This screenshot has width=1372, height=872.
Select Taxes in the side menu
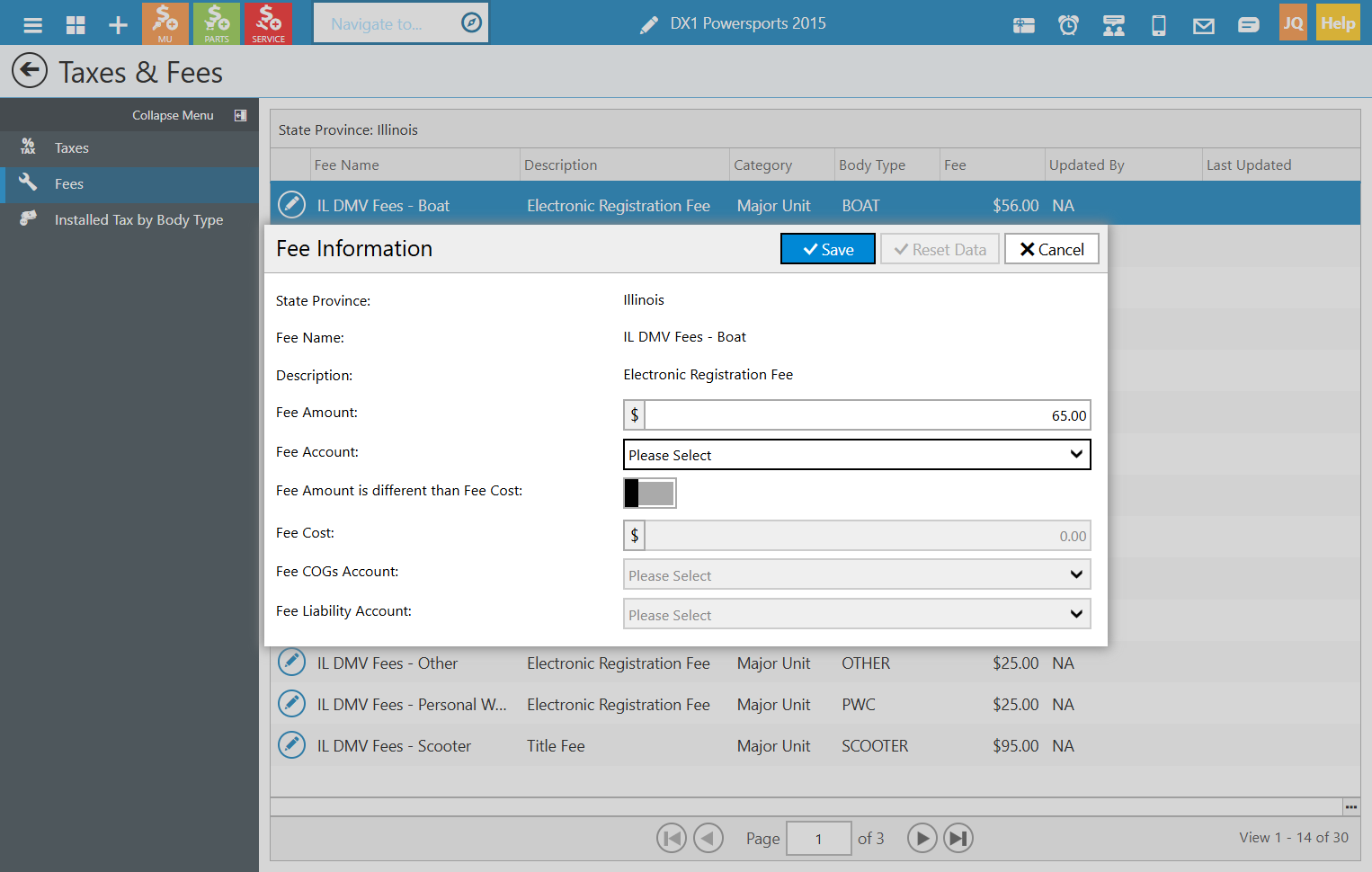[x=129, y=148]
